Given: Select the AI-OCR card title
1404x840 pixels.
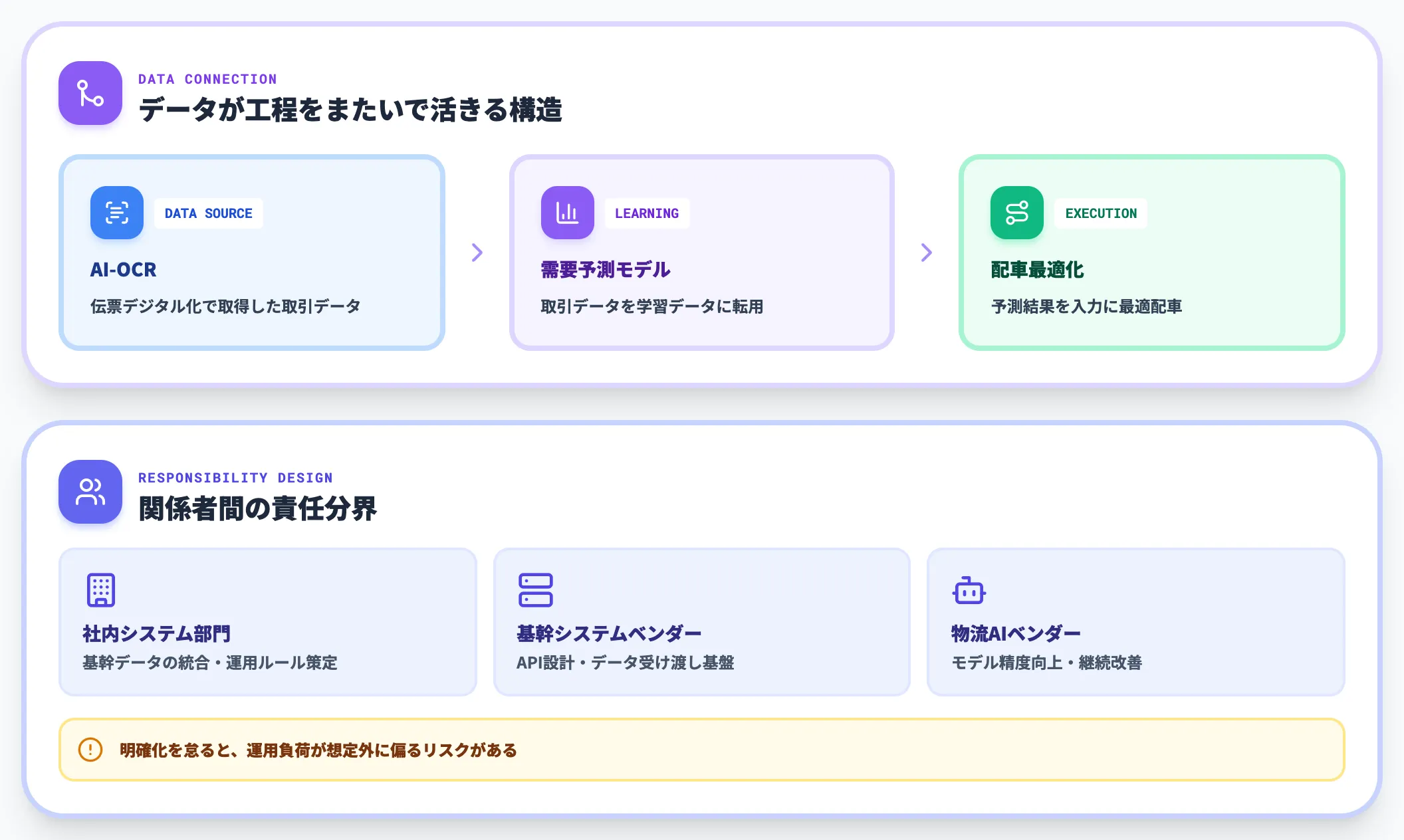Looking at the screenshot, I should pyautogui.click(x=124, y=270).
